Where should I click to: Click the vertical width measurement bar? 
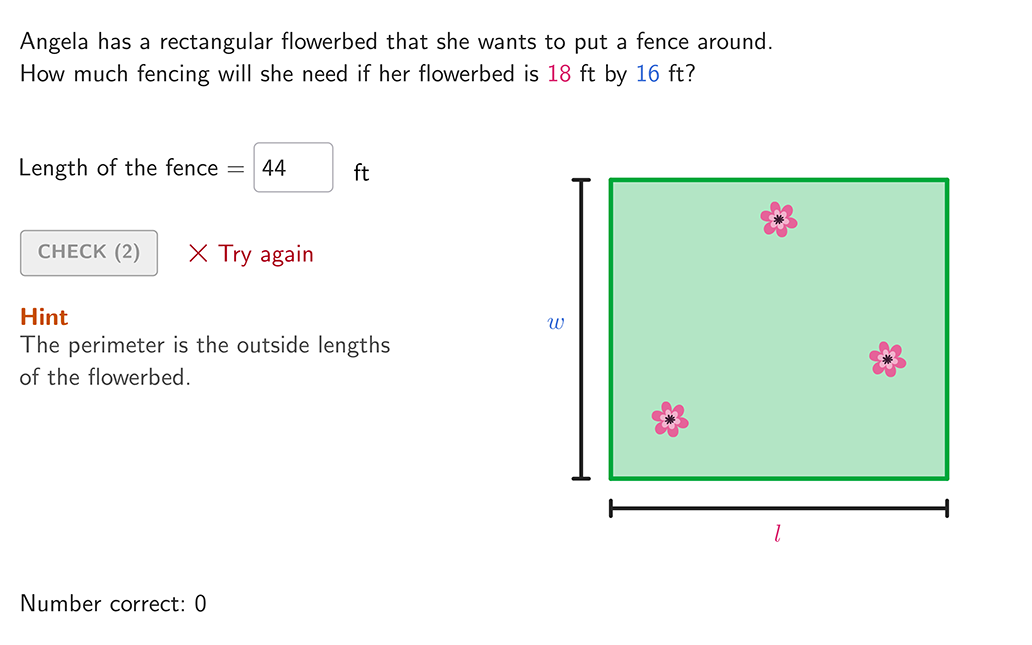click(x=581, y=329)
